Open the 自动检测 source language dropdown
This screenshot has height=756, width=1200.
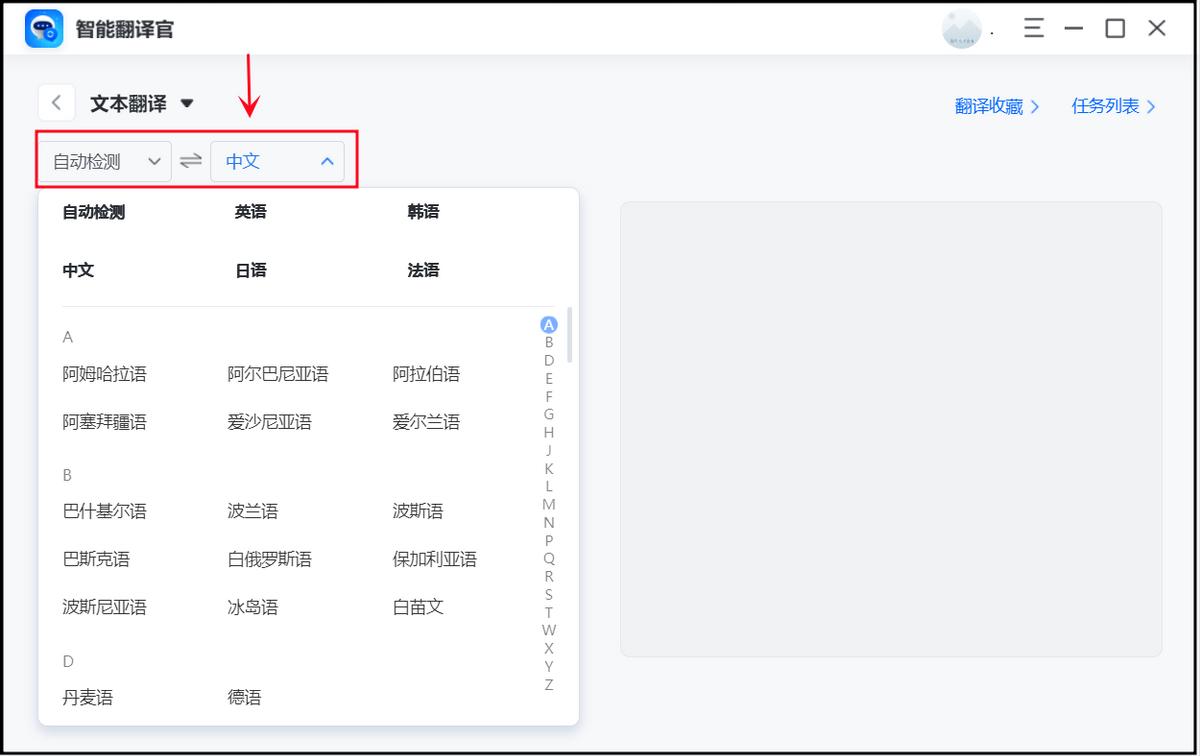click(x=104, y=161)
